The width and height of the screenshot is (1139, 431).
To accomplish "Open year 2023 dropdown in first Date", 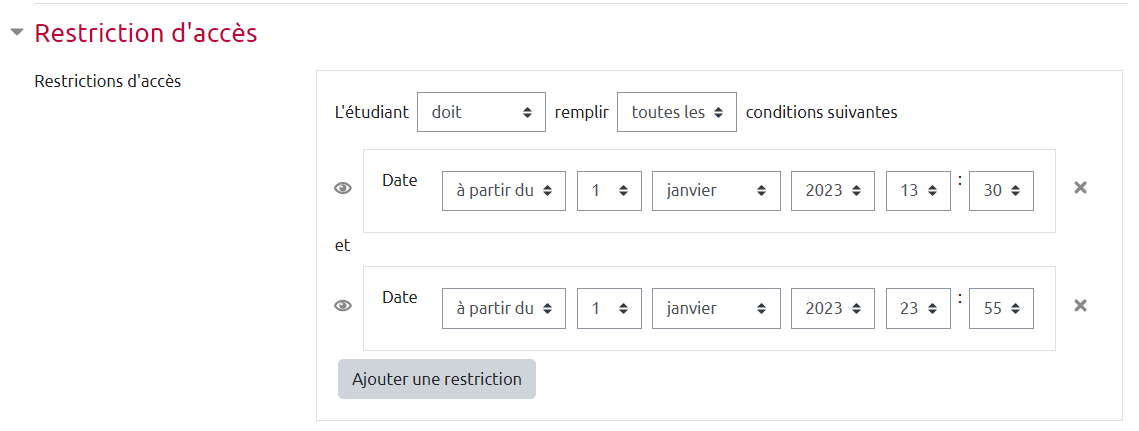I will 832,191.
